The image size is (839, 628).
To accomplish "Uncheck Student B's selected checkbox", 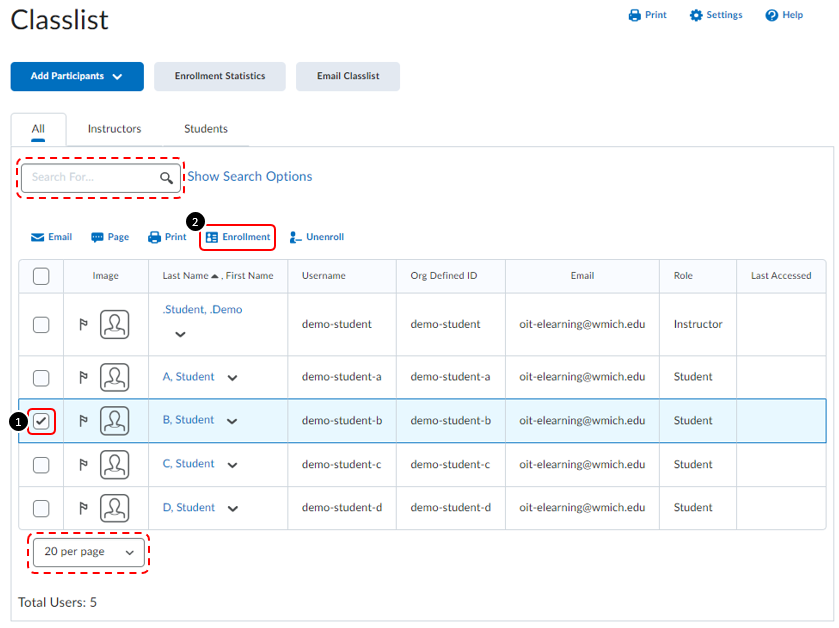I will 40,421.
